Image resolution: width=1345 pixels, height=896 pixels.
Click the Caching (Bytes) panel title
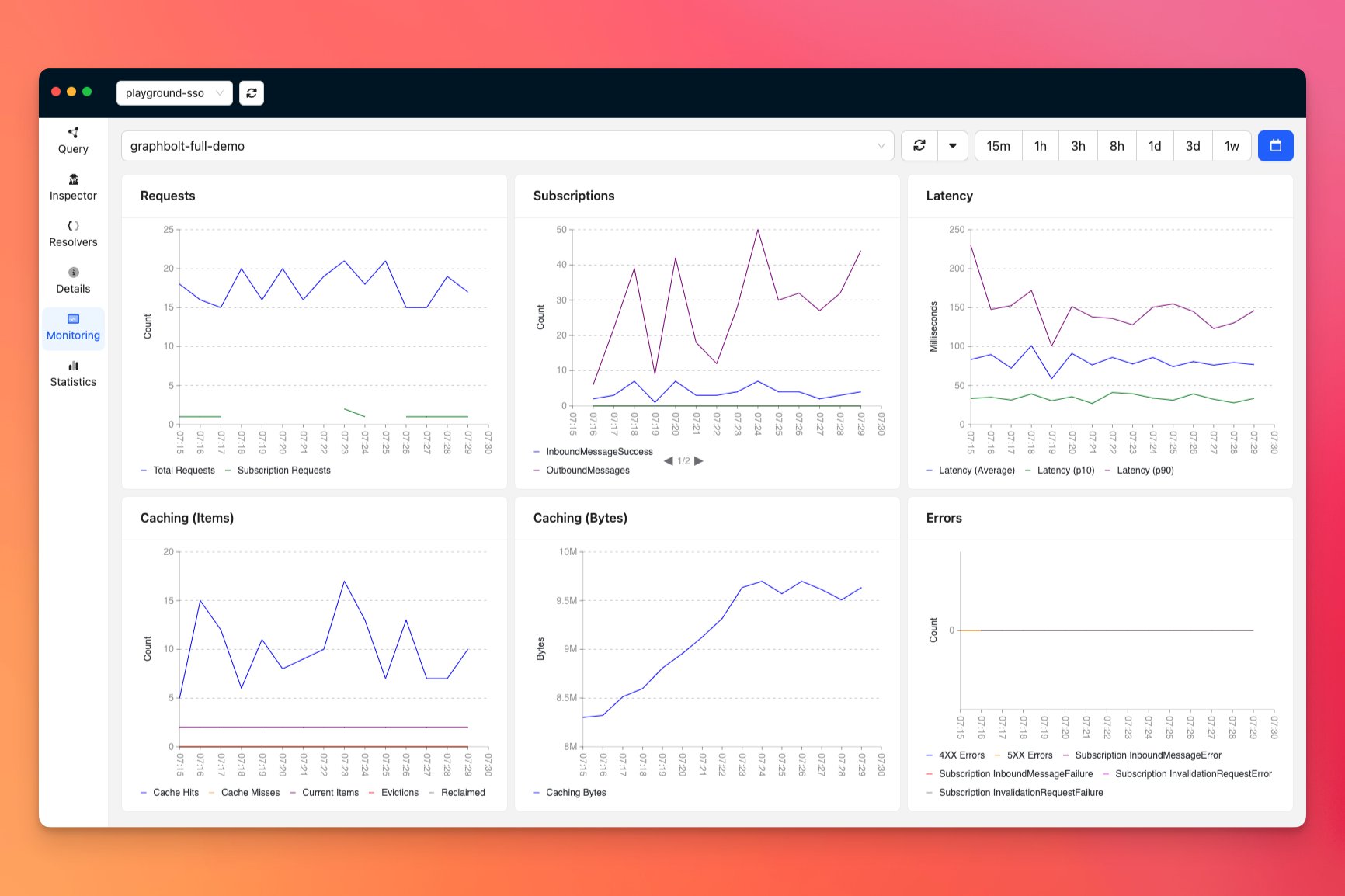(580, 518)
